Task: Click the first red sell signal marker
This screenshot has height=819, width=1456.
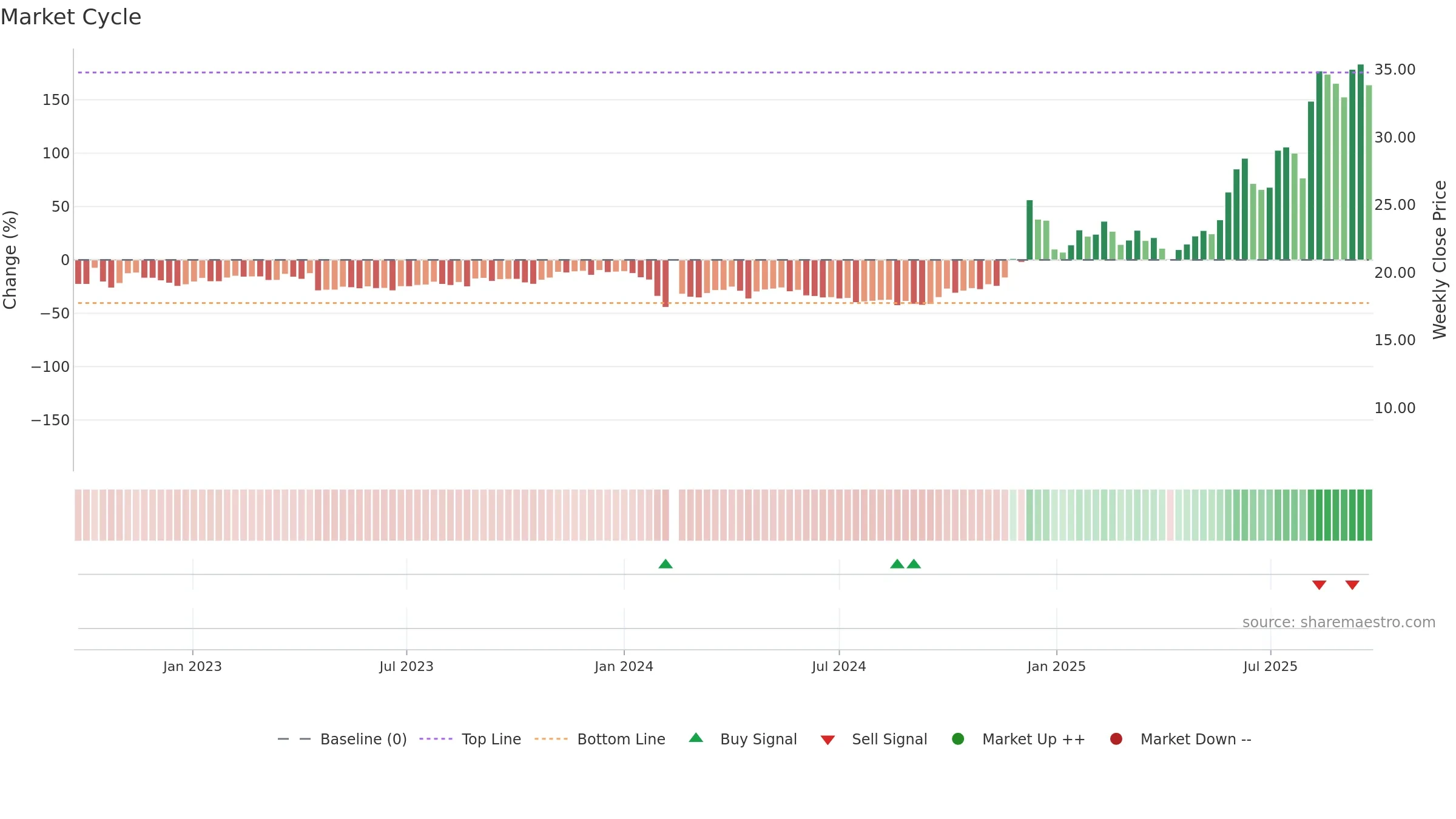Action: pyautogui.click(x=1319, y=585)
